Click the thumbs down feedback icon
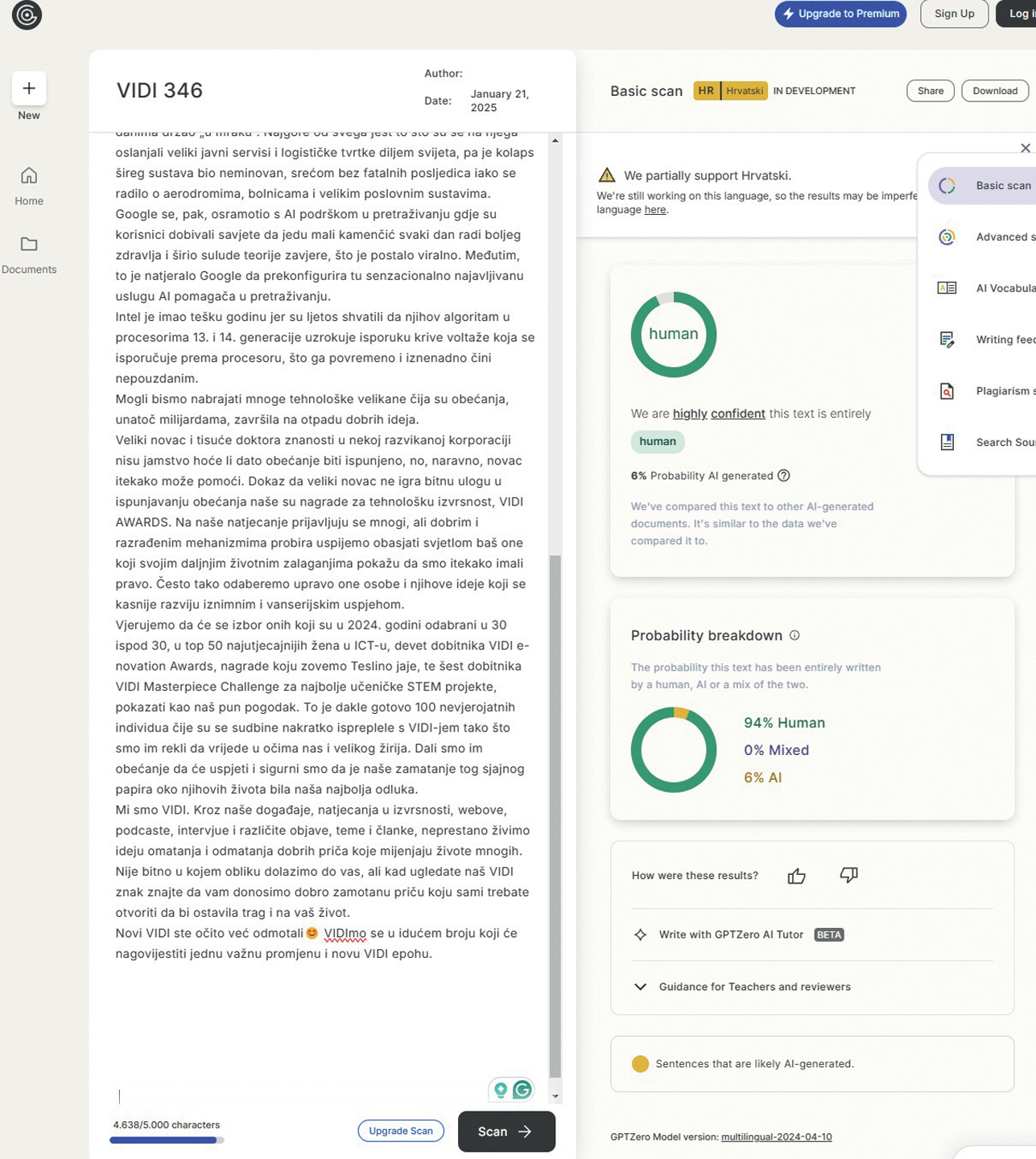This screenshot has height=1159, width=1036. (x=848, y=875)
